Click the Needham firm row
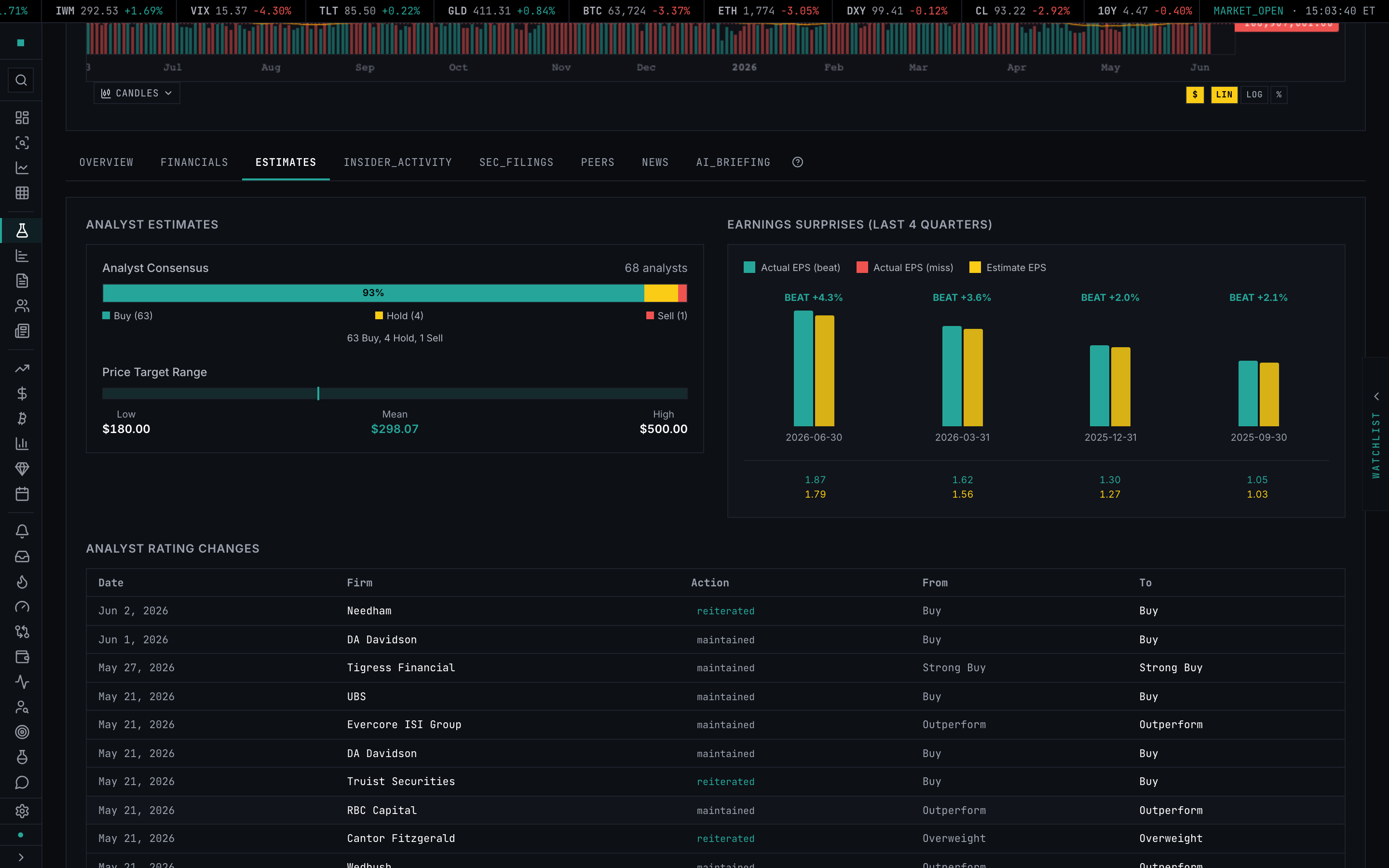The width and height of the screenshot is (1389, 868). (715, 611)
